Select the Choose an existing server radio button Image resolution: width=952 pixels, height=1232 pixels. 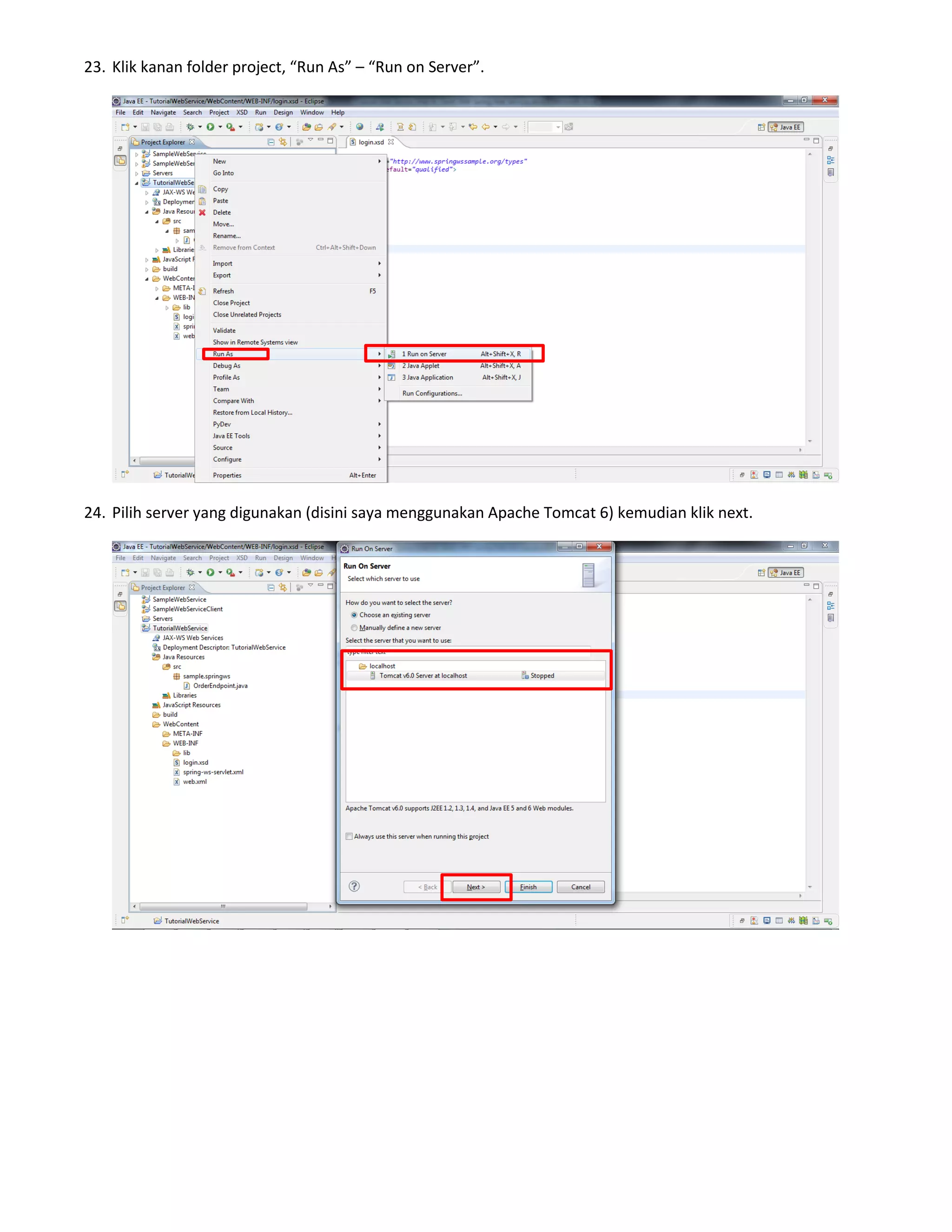(x=354, y=616)
